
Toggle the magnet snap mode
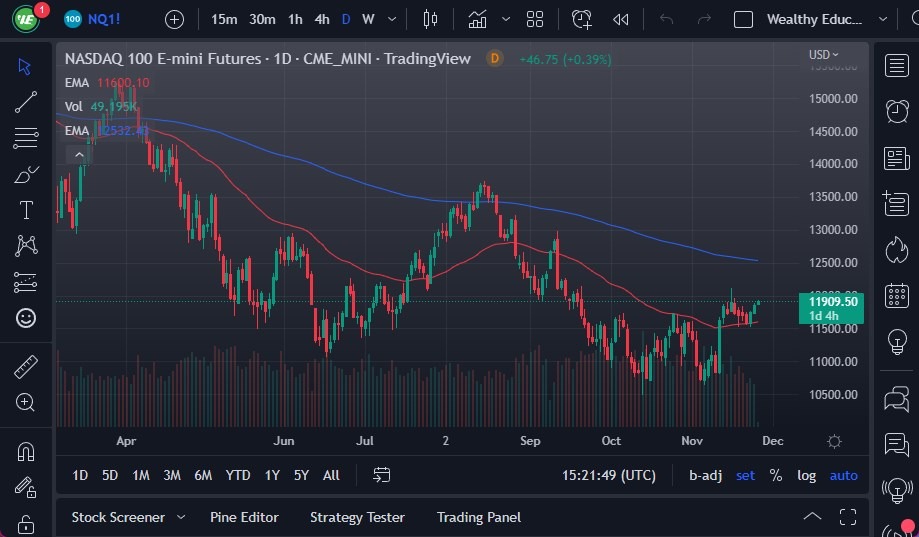26,451
